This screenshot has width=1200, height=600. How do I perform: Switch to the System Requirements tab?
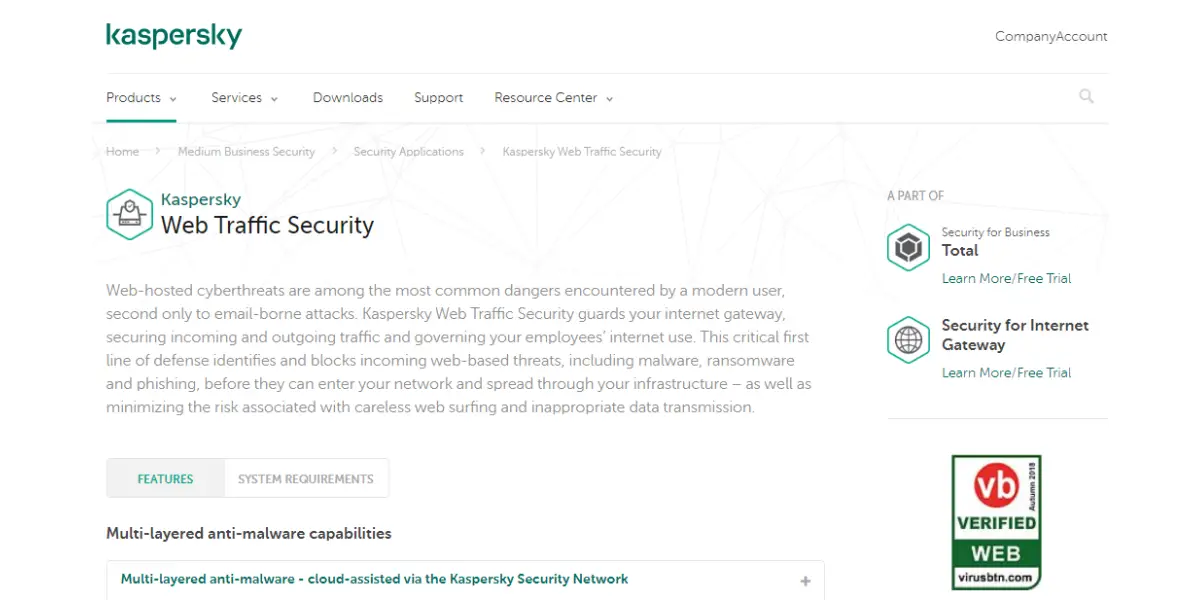pyautogui.click(x=306, y=479)
